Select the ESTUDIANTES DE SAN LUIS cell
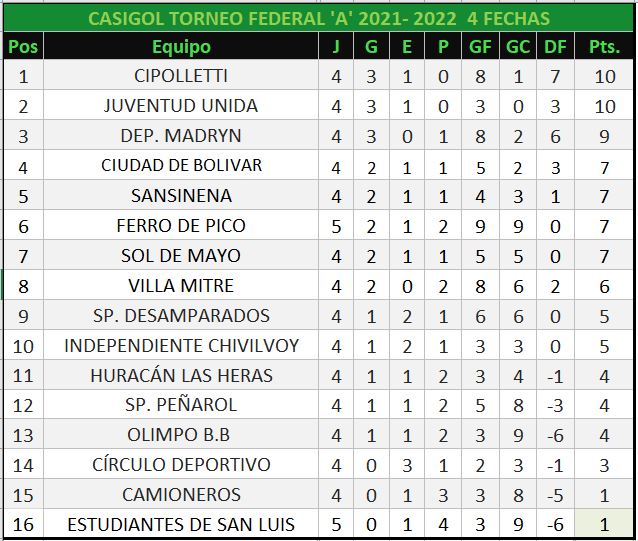Image resolution: width=638 pixels, height=541 pixels. click(181, 525)
